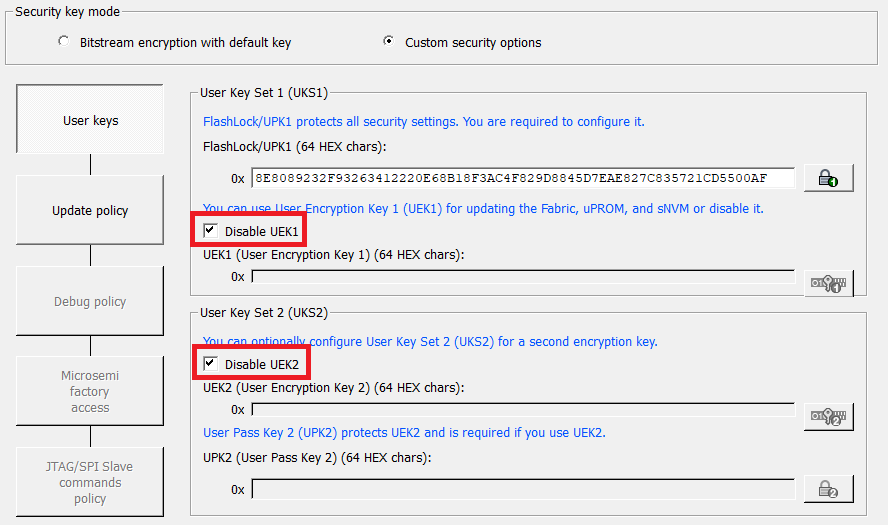This screenshot has width=888, height=525.
Task: Click the FlashLock/UPK1 lock icon button
Action: (829, 178)
